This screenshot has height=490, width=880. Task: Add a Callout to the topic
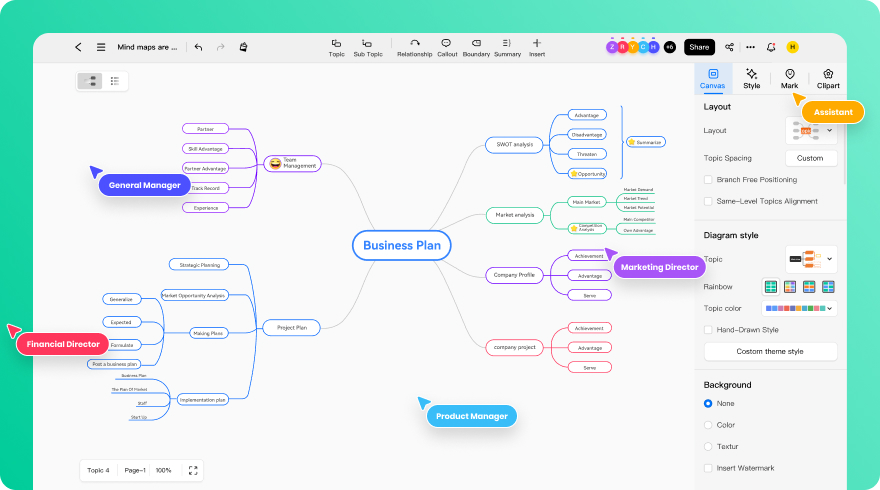[447, 47]
